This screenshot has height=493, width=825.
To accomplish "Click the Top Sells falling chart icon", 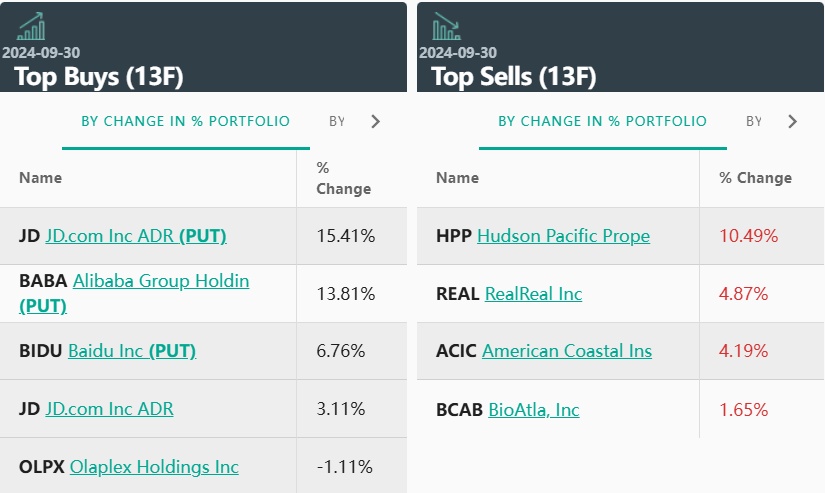I will tap(446, 27).
